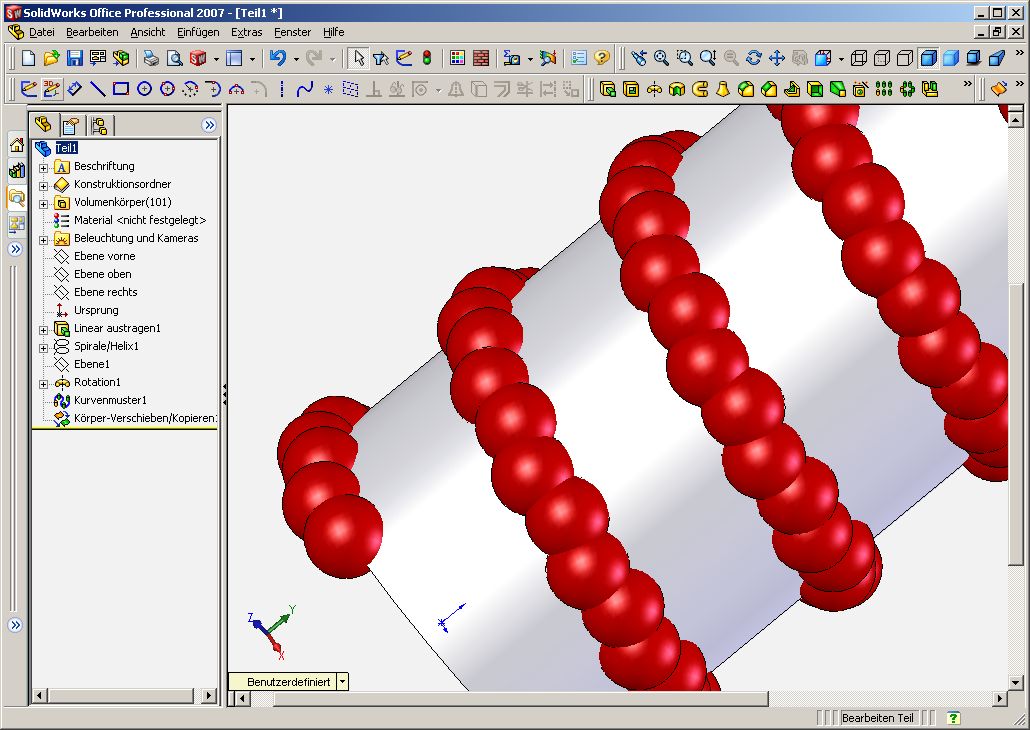
Task: Activate the Pan (four-arrow) view tool
Action: [x=777, y=59]
